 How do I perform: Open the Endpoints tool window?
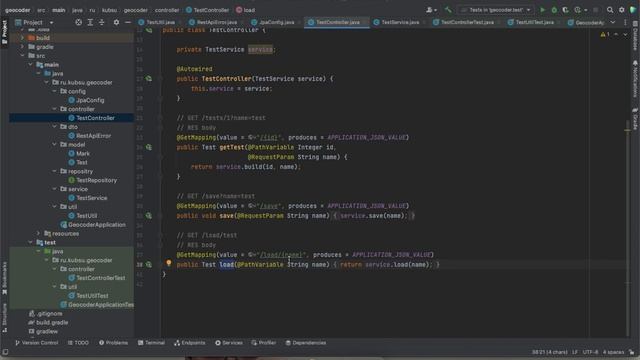point(189,343)
